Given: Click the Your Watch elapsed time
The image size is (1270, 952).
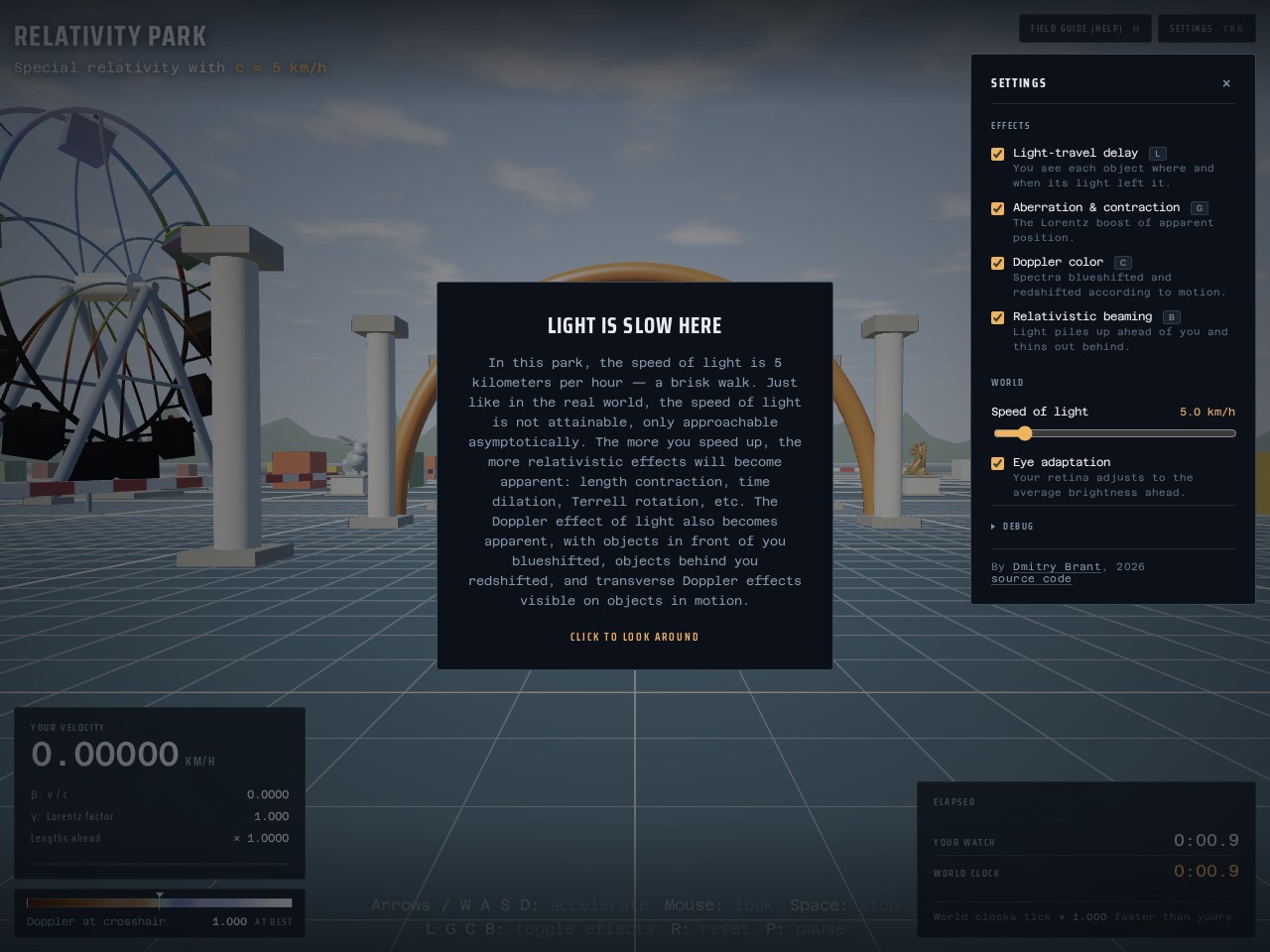Looking at the screenshot, I should (1206, 841).
